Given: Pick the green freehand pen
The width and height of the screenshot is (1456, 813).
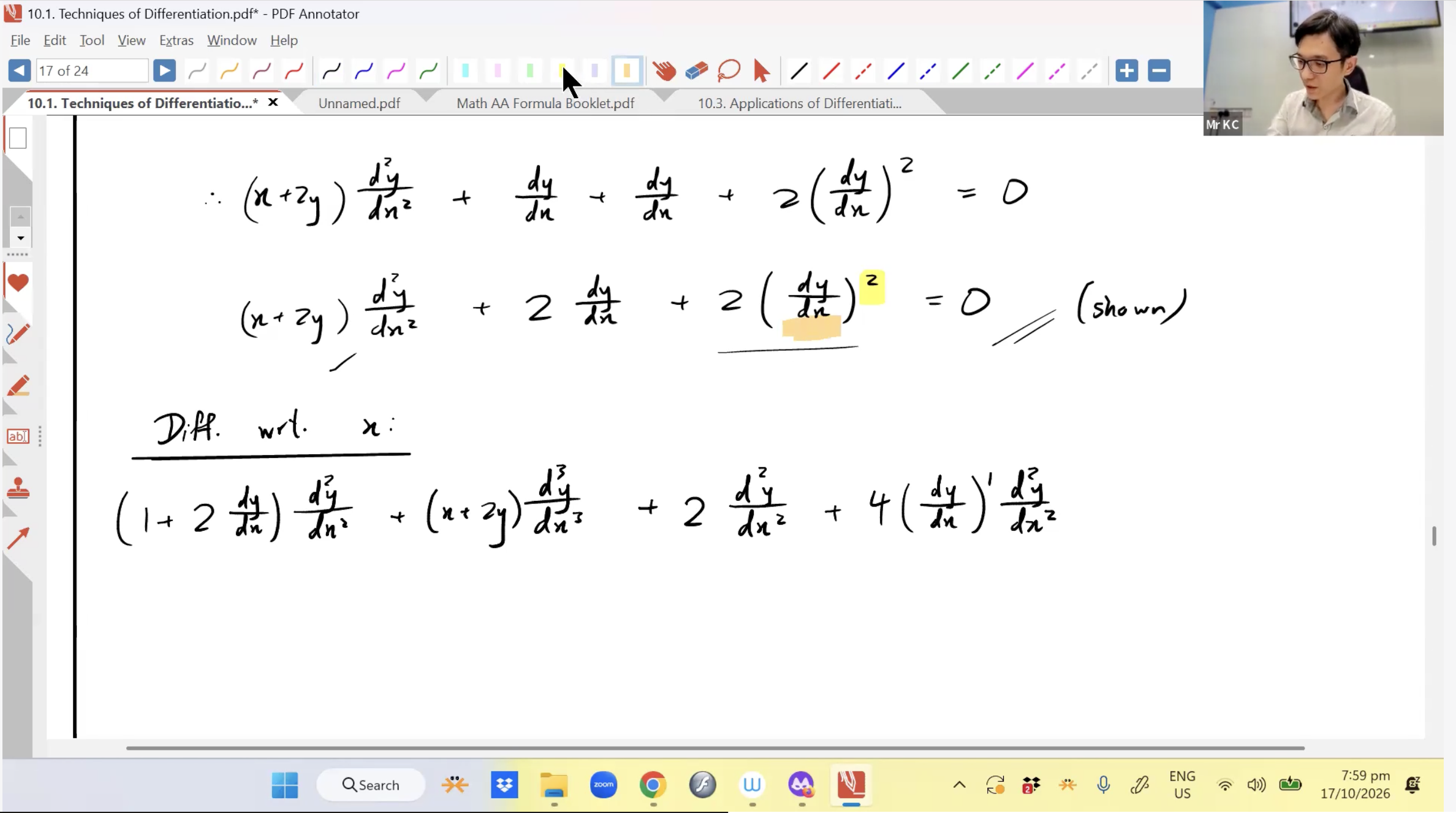Looking at the screenshot, I should tap(429, 71).
